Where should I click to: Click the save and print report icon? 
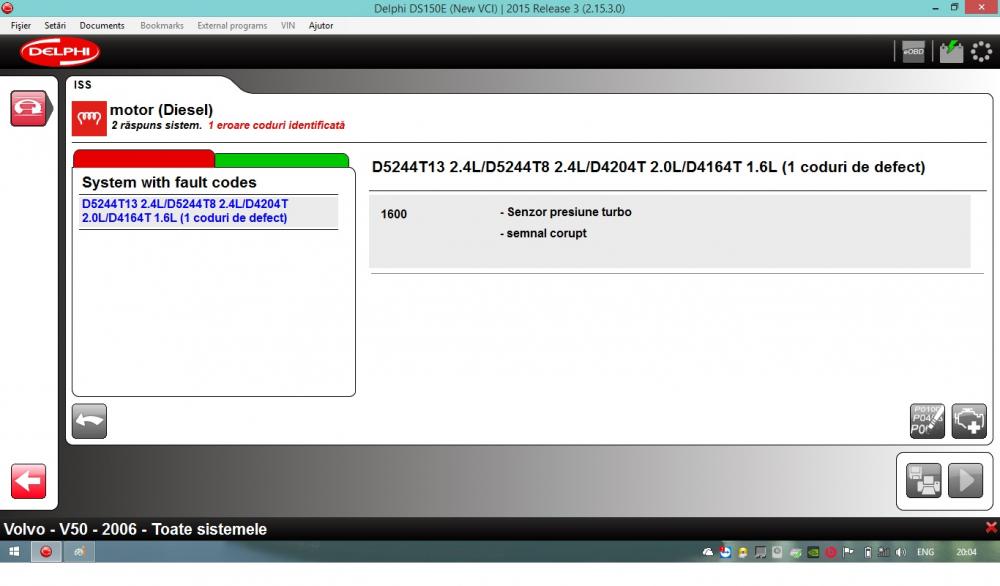tap(923, 480)
